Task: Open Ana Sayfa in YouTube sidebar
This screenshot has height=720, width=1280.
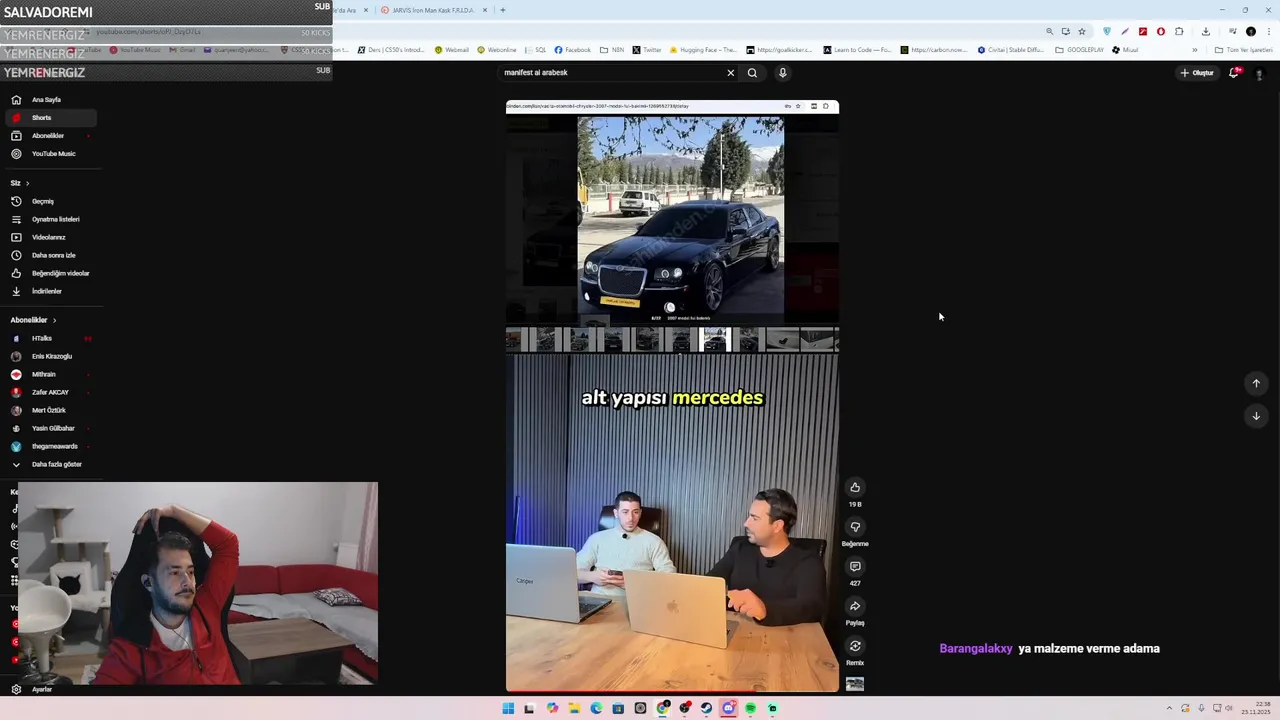Action: click(x=50, y=100)
